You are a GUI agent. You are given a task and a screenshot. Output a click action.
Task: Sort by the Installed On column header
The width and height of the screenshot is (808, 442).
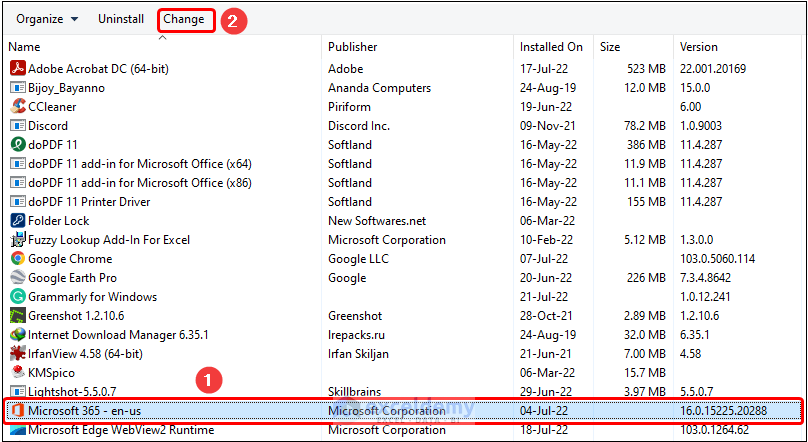click(551, 47)
